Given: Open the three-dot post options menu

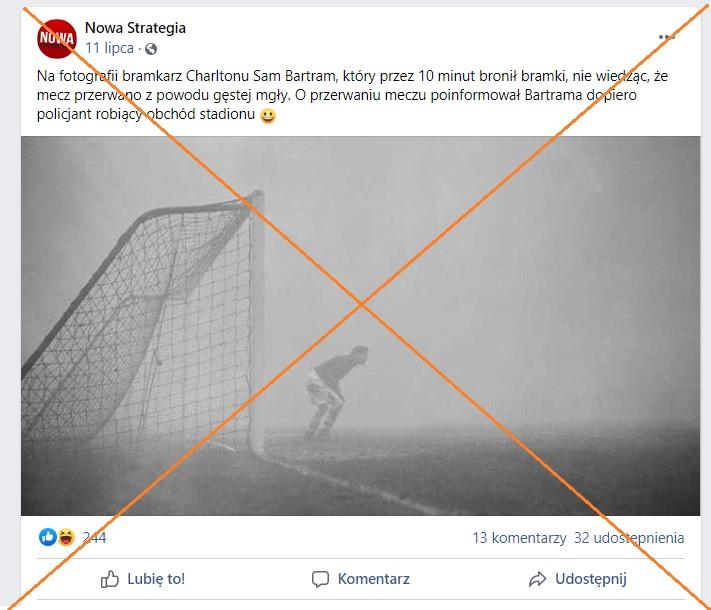Looking at the screenshot, I should (666, 37).
